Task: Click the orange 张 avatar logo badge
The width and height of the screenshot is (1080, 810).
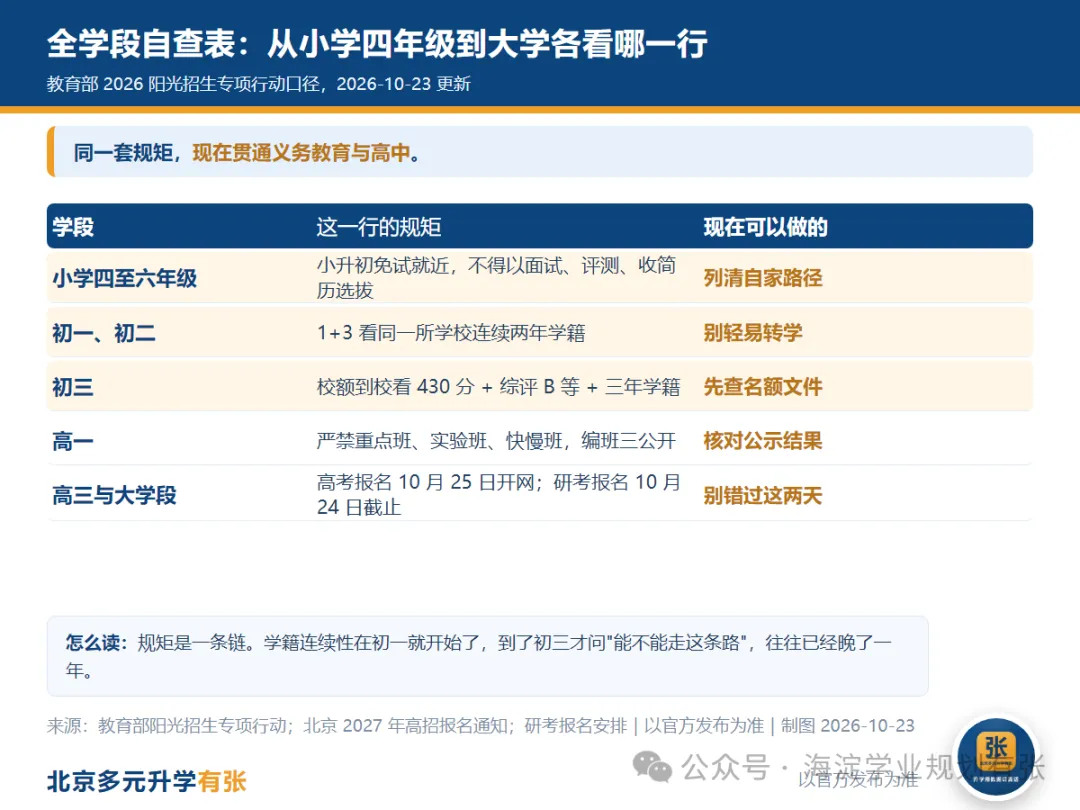Action: (996, 756)
